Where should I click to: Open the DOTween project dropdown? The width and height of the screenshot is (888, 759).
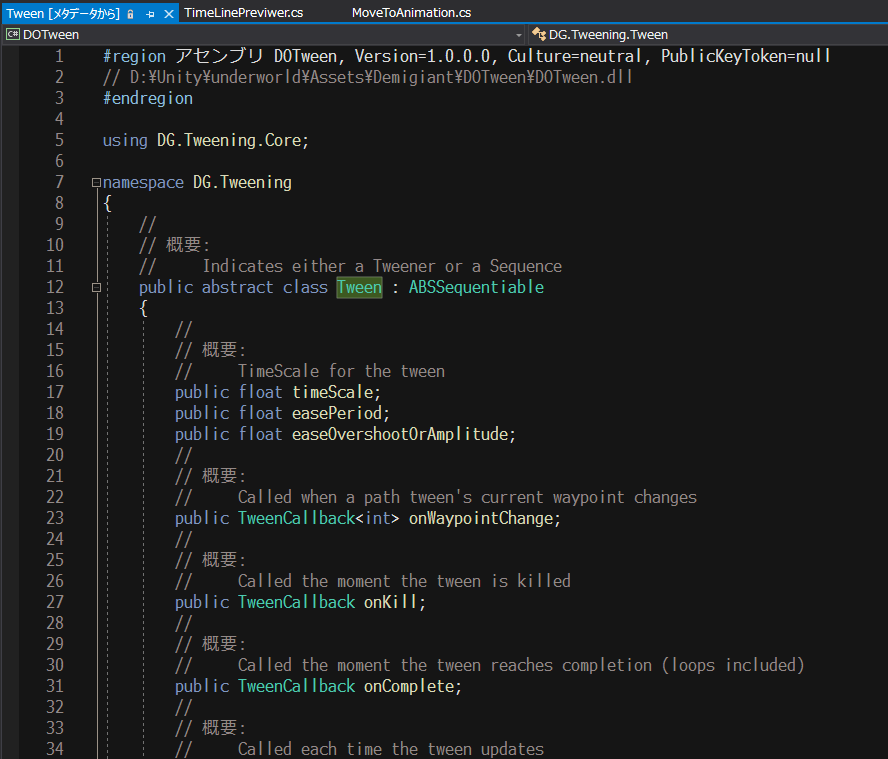tap(519, 35)
